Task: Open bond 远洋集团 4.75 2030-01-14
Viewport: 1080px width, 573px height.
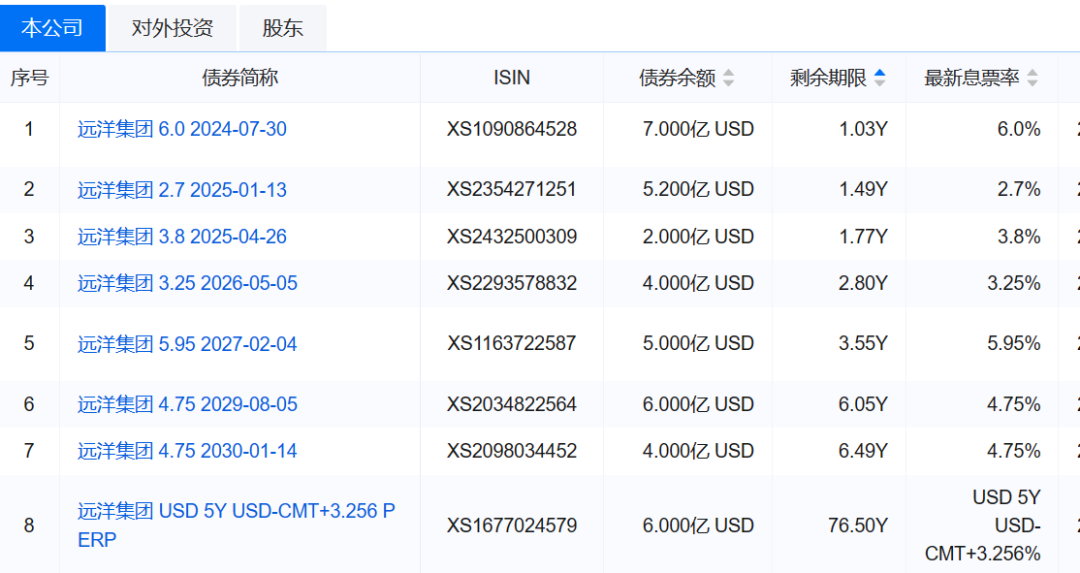Action: coord(187,451)
